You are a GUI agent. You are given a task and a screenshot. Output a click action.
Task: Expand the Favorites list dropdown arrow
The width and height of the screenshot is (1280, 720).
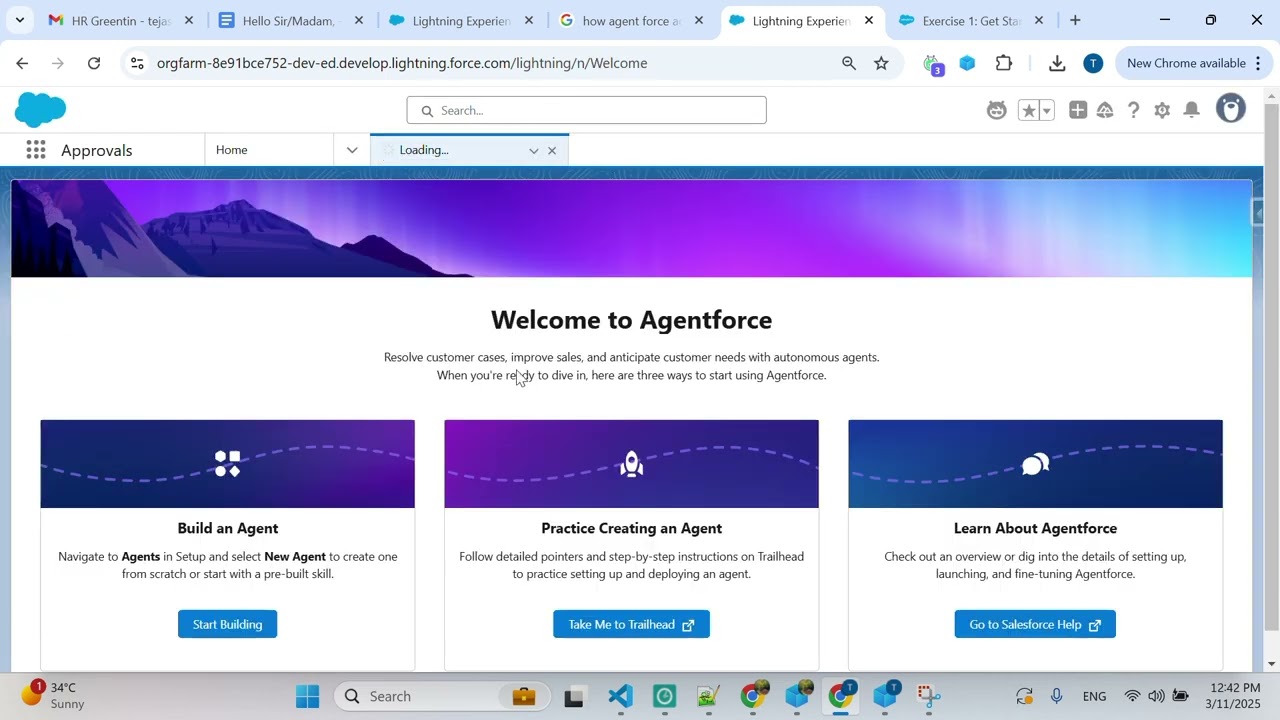pyautogui.click(x=1046, y=110)
